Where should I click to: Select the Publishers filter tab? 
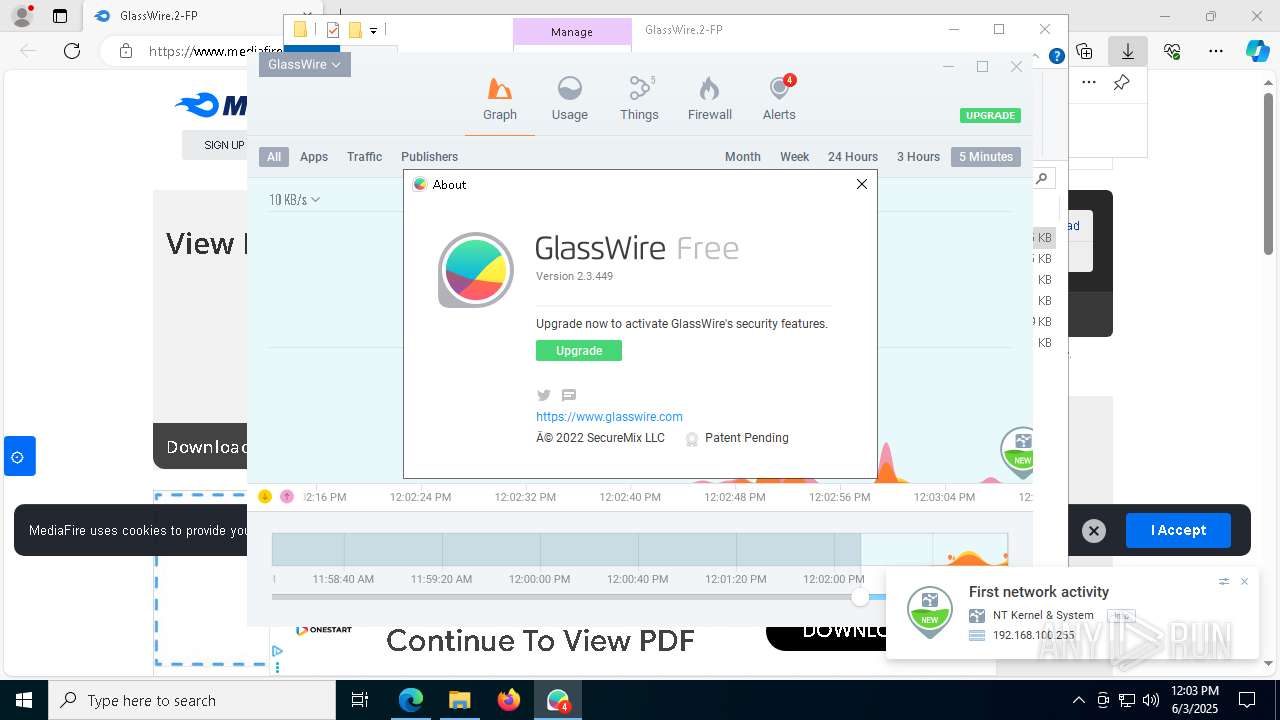point(429,157)
